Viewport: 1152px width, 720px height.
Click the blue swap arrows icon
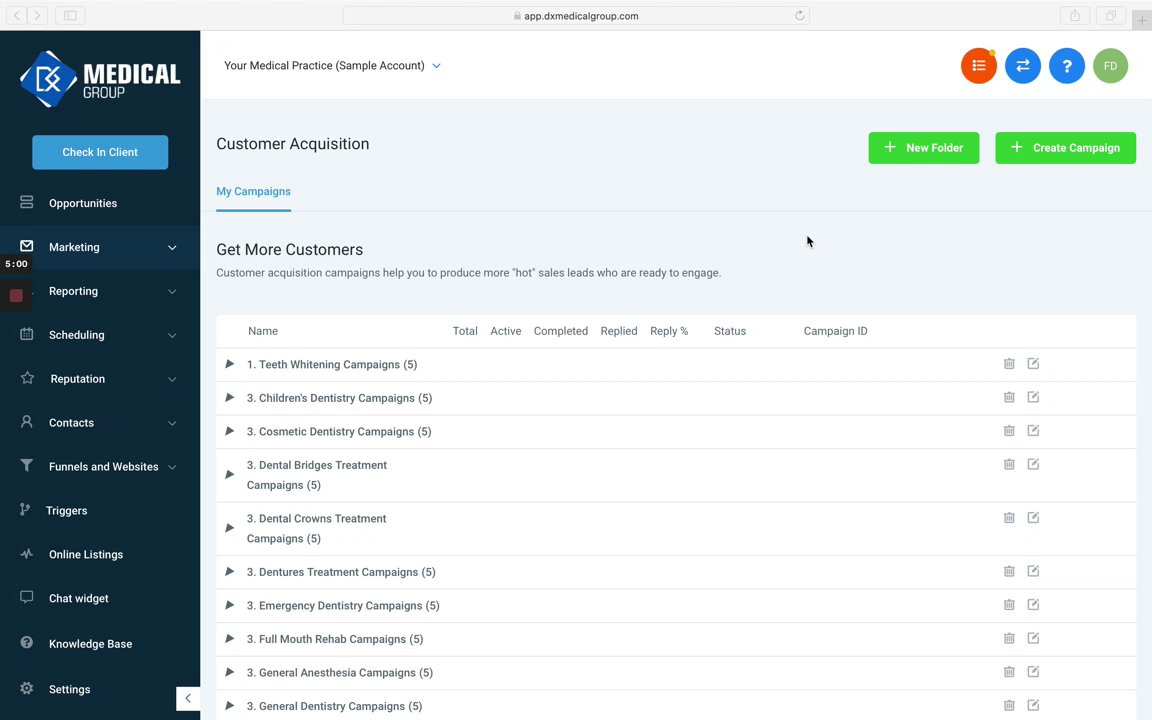(1022, 66)
